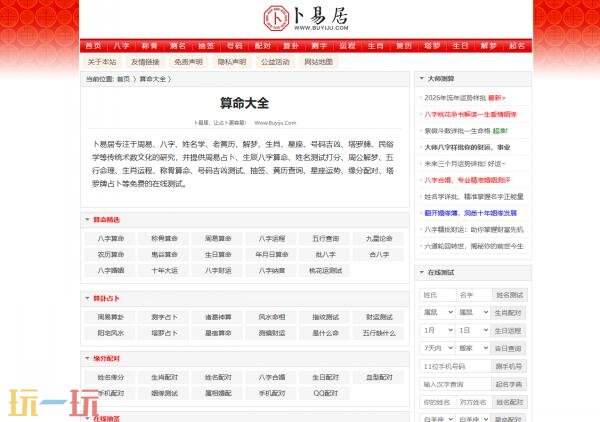The width and height of the screenshot is (600, 422).
Task: Open the left 属鼠 zodiac dropdown
Action: 438,313
